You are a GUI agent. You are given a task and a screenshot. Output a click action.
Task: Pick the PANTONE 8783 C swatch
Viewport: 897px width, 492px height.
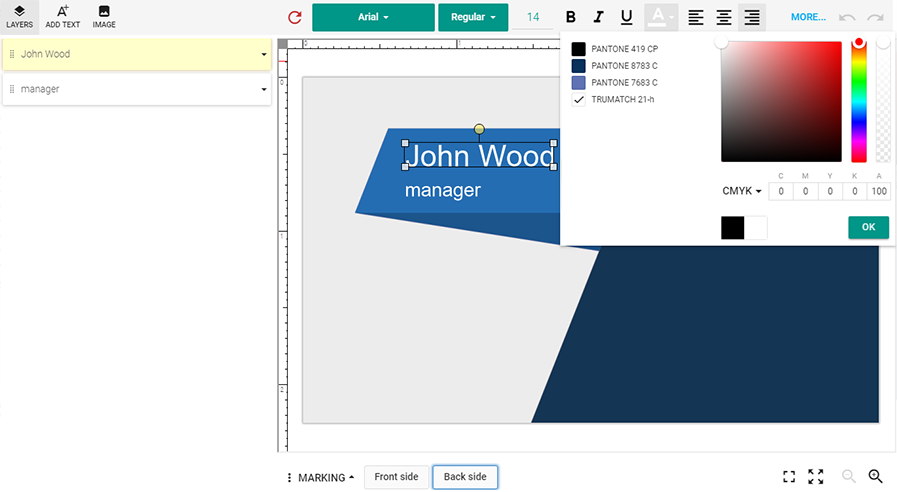point(578,66)
